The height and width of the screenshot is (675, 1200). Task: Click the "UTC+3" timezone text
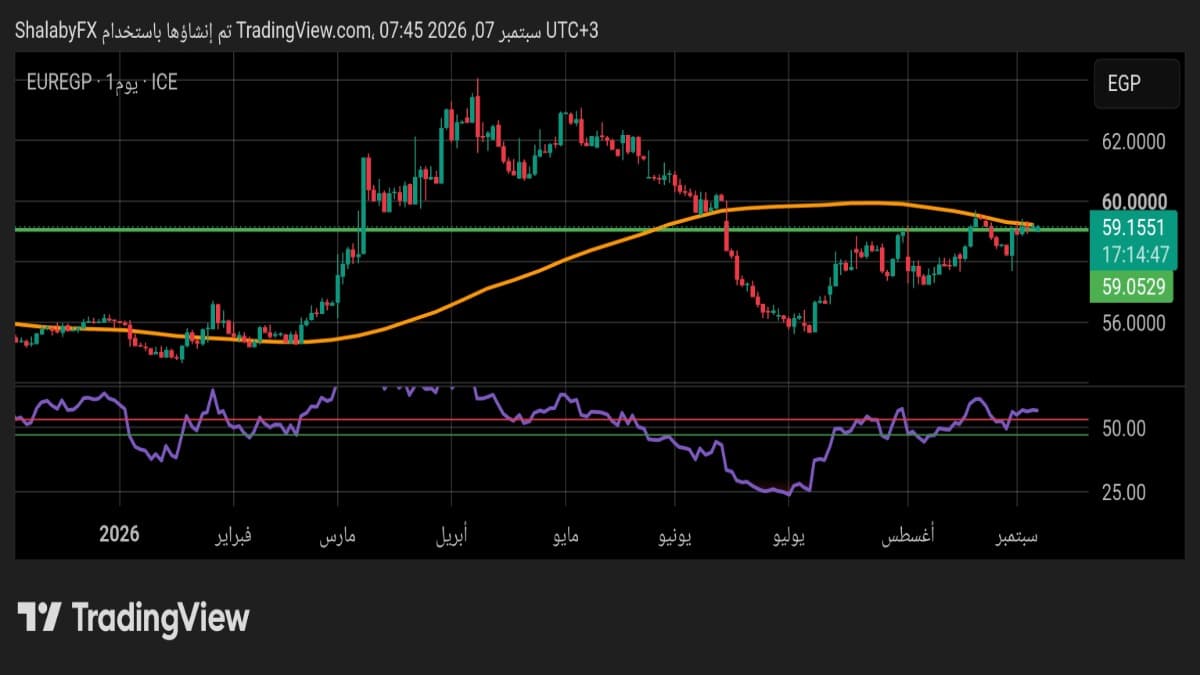[x=574, y=31]
